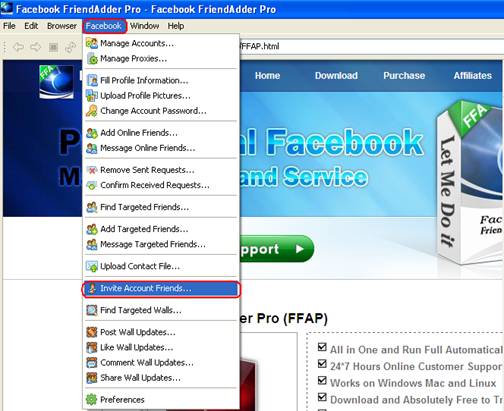This screenshot has width=504, height=411.
Task: Click the Manage Proxies icon
Action: pyautogui.click(x=92, y=59)
